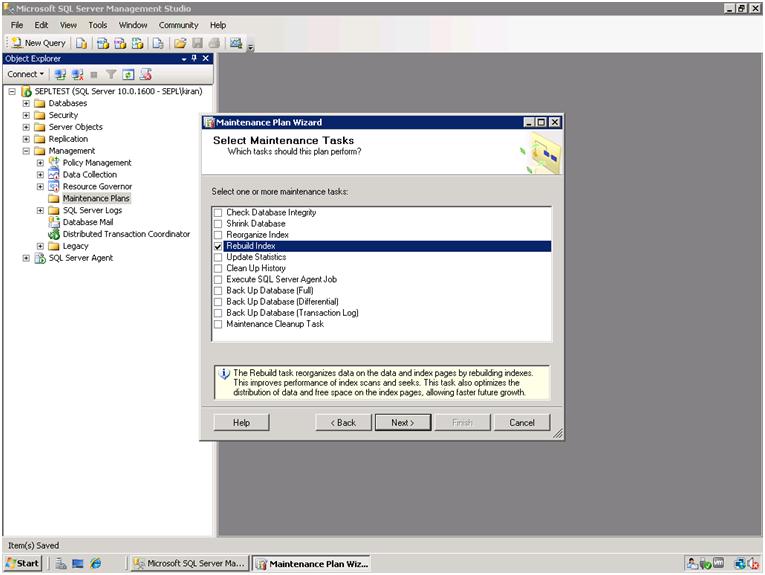Click the Cancel button in the wizard
The image size is (765, 575).
[x=522, y=423]
